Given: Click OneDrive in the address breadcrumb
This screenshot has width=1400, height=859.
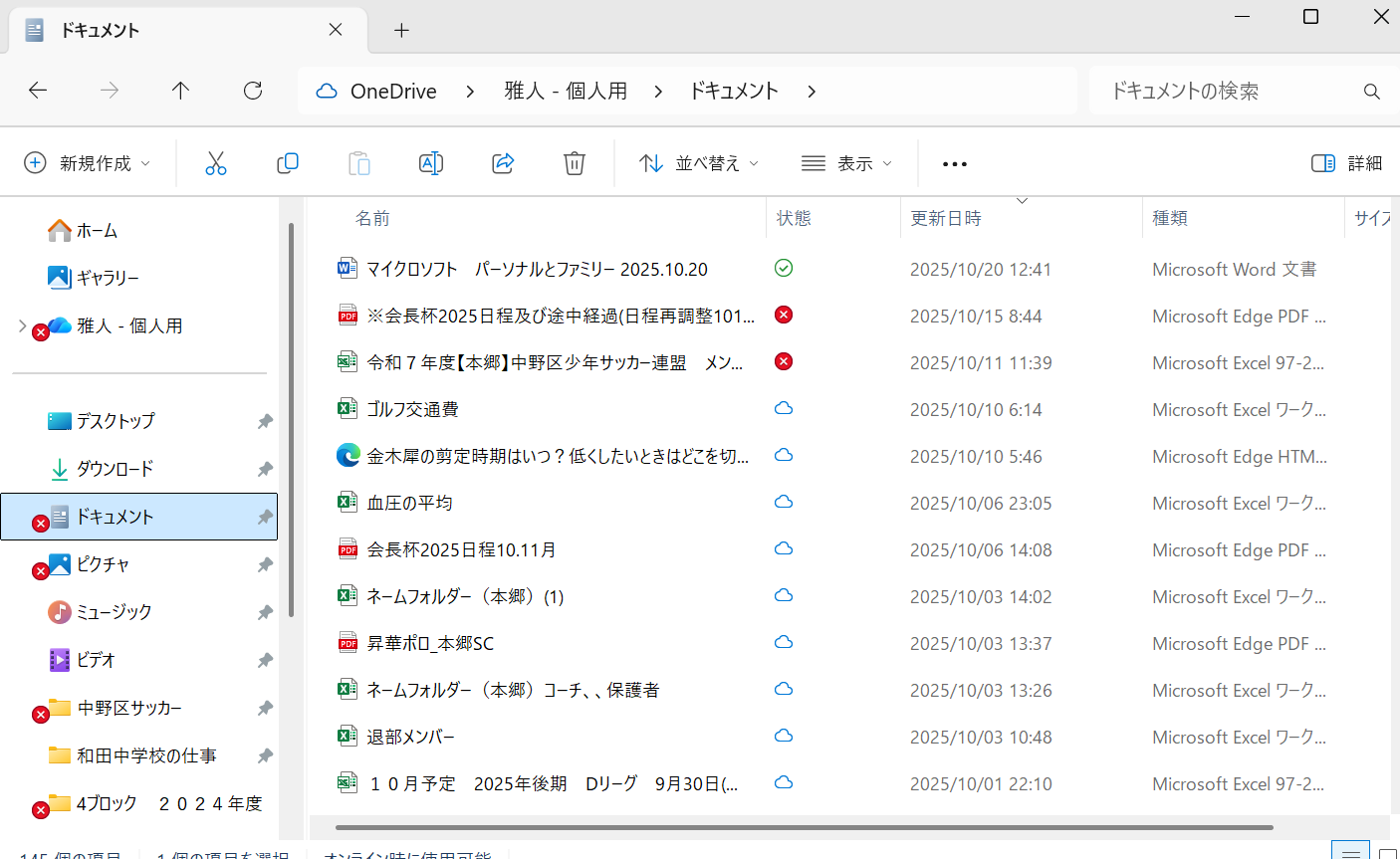Looking at the screenshot, I should click(x=393, y=92).
